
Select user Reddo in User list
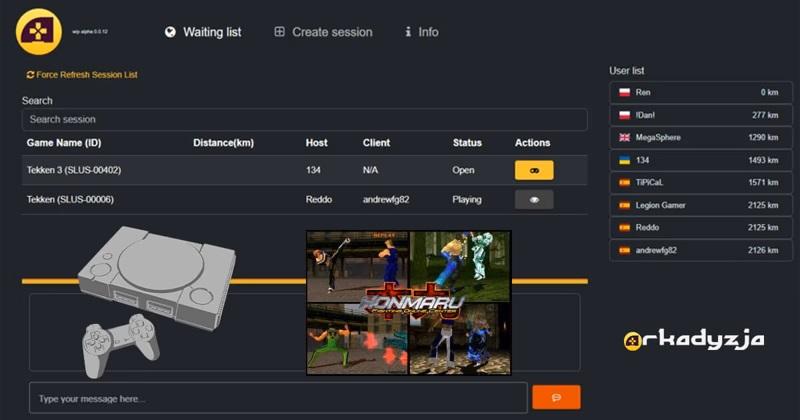[x=701, y=228]
